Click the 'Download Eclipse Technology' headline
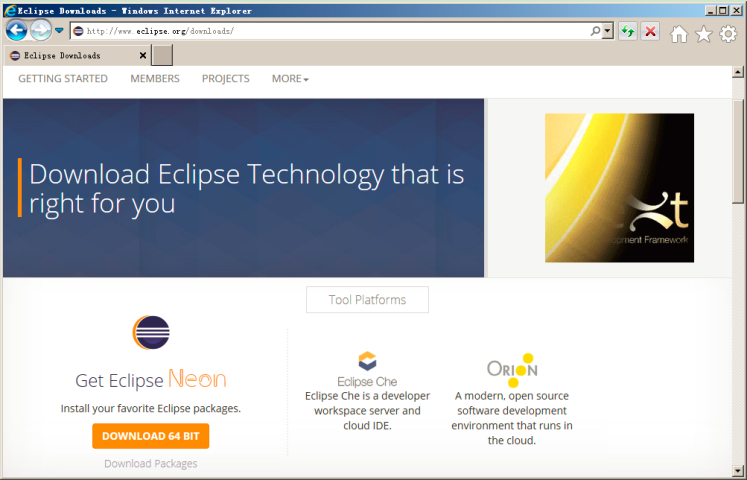The width and height of the screenshot is (747, 480). (246, 188)
